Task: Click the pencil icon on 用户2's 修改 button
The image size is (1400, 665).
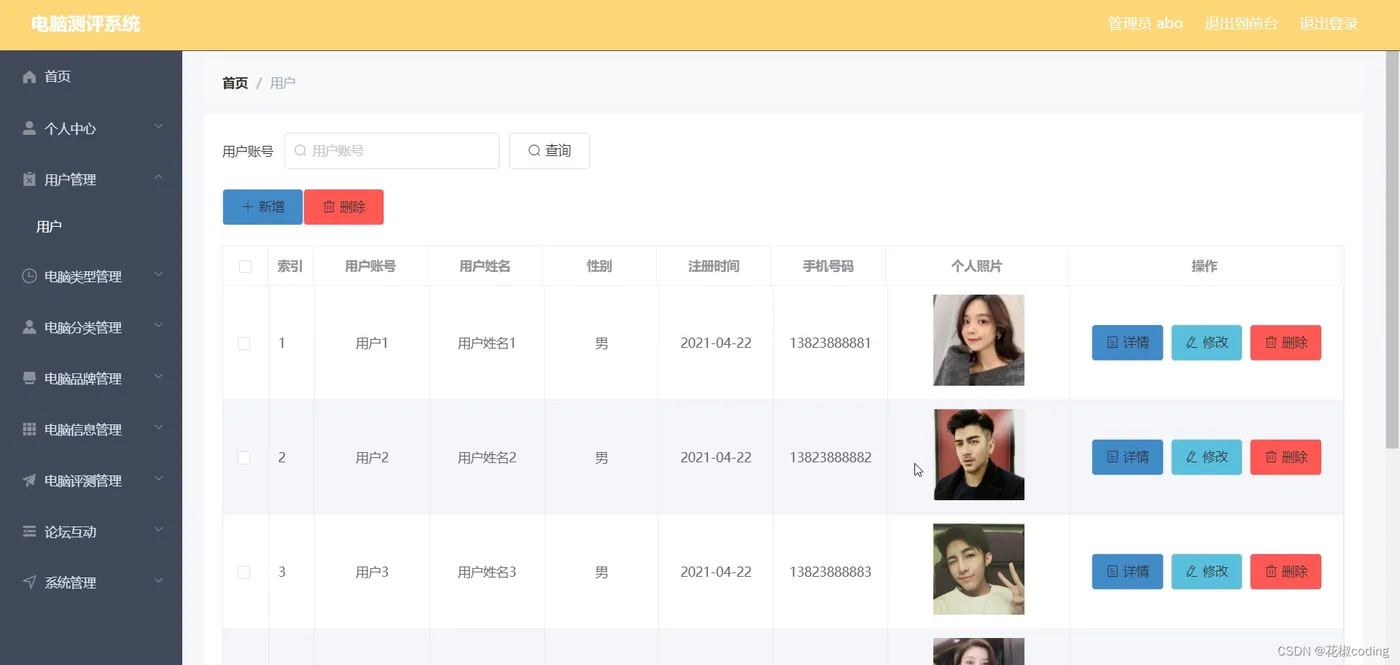Action: pyautogui.click(x=1191, y=457)
